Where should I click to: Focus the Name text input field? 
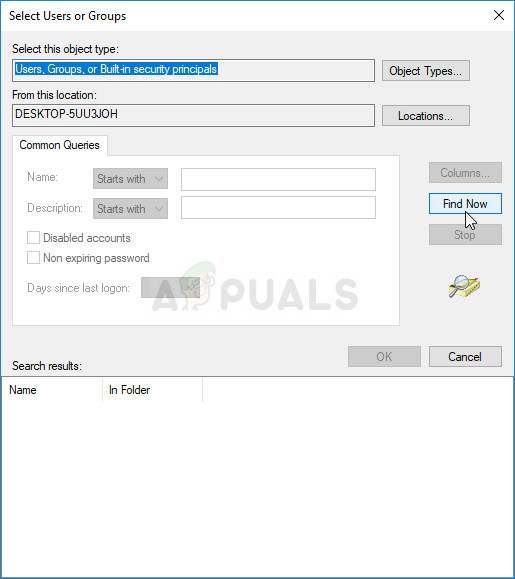point(278,179)
